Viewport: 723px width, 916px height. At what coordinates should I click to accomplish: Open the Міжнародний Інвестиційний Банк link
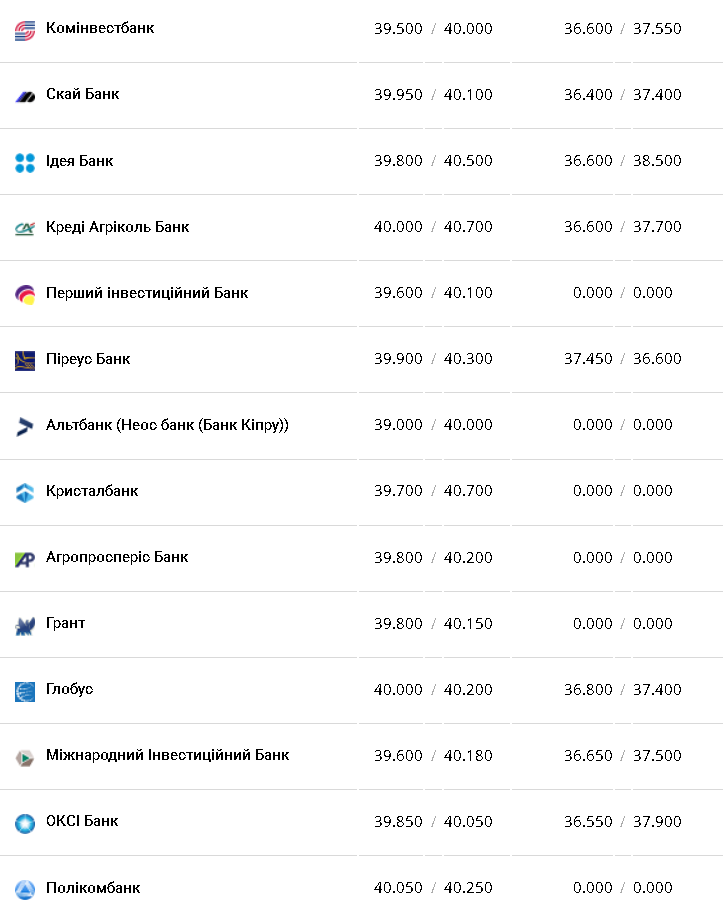pyautogui.click(x=167, y=755)
